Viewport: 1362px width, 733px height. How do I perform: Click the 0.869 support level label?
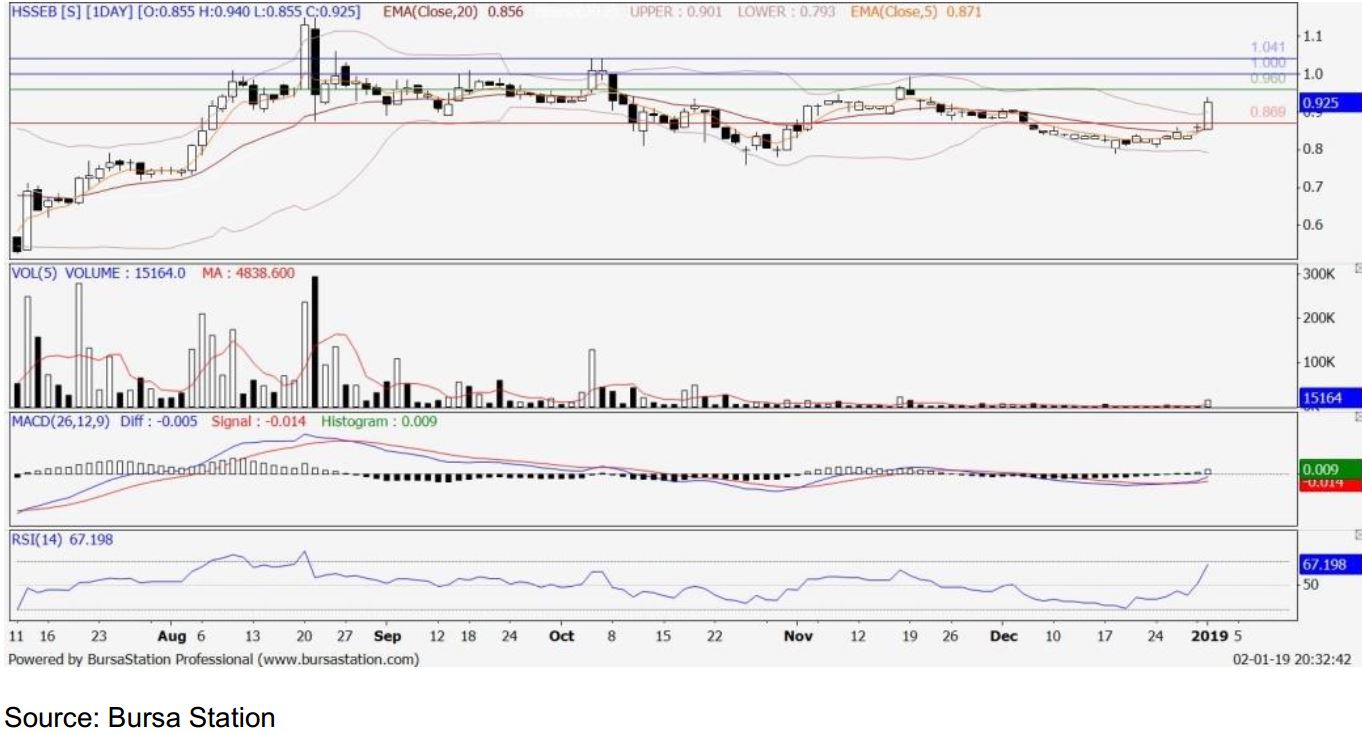(1268, 112)
